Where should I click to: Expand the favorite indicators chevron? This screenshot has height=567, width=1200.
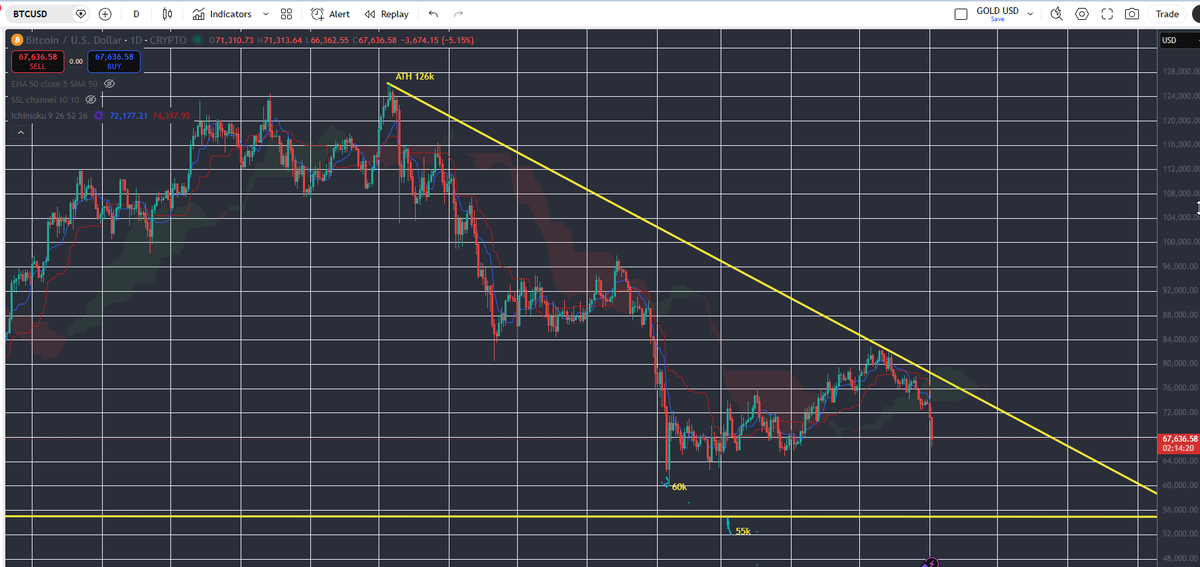(265, 14)
